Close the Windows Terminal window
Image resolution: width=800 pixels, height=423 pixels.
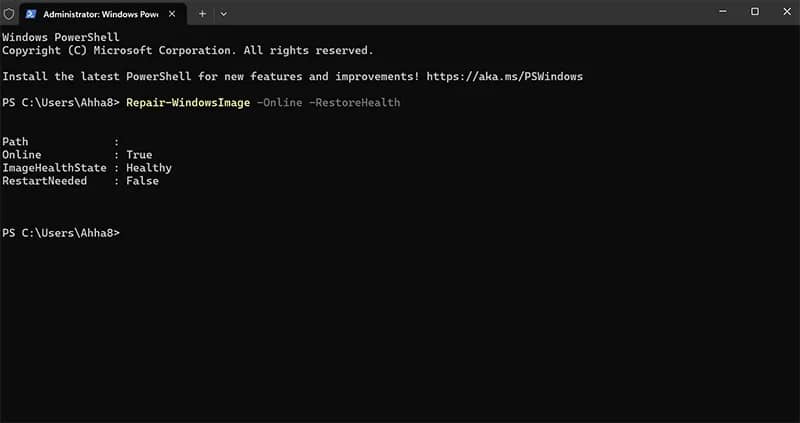(x=784, y=12)
